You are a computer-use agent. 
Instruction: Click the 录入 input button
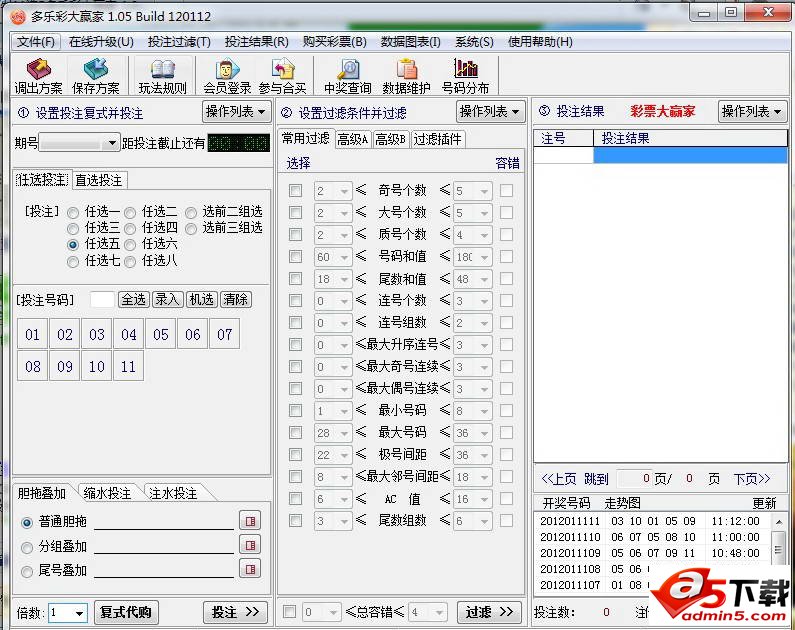(x=167, y=300)
